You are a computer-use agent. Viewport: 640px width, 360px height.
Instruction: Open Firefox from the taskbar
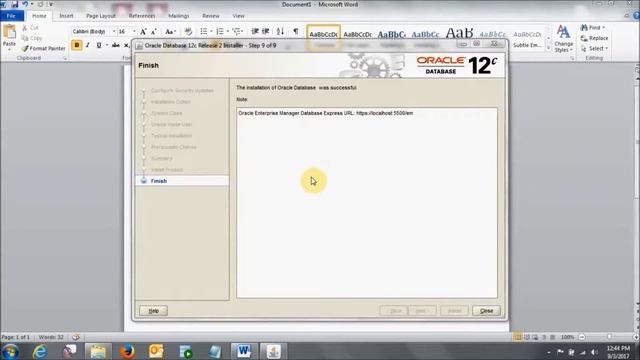pyautogui.click(x=127, y=351)
